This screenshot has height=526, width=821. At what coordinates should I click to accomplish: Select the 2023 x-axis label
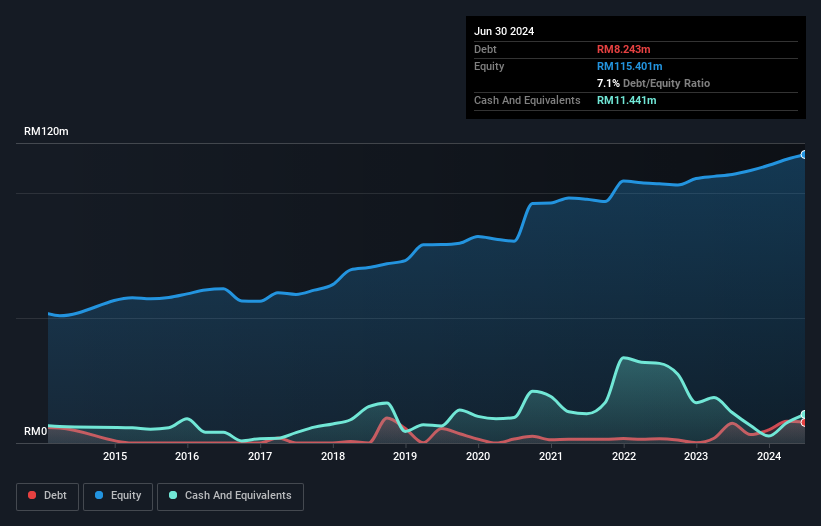tap(696, 456)
